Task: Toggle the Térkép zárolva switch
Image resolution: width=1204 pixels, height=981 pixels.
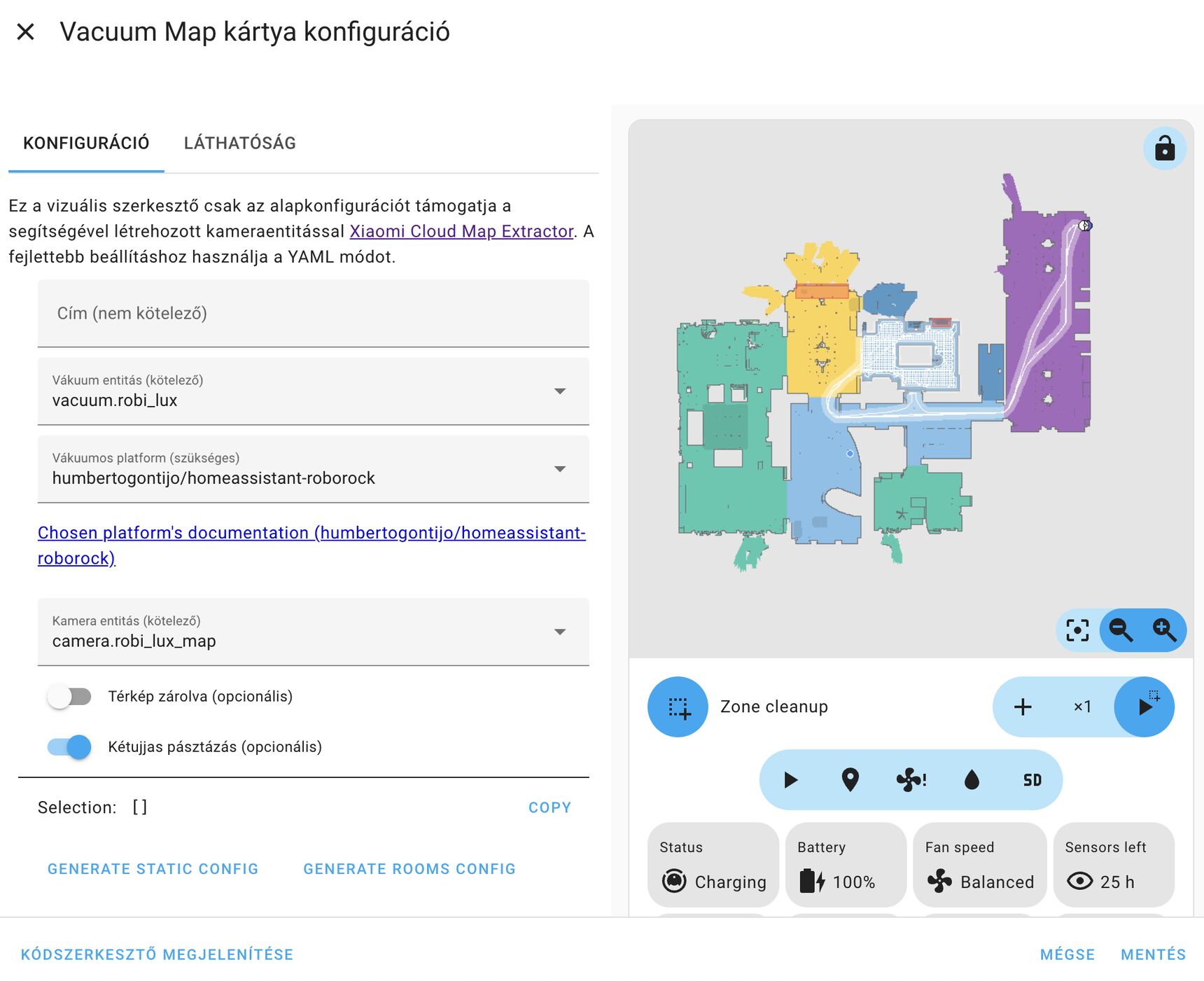Action: click(x=69, y=697)
